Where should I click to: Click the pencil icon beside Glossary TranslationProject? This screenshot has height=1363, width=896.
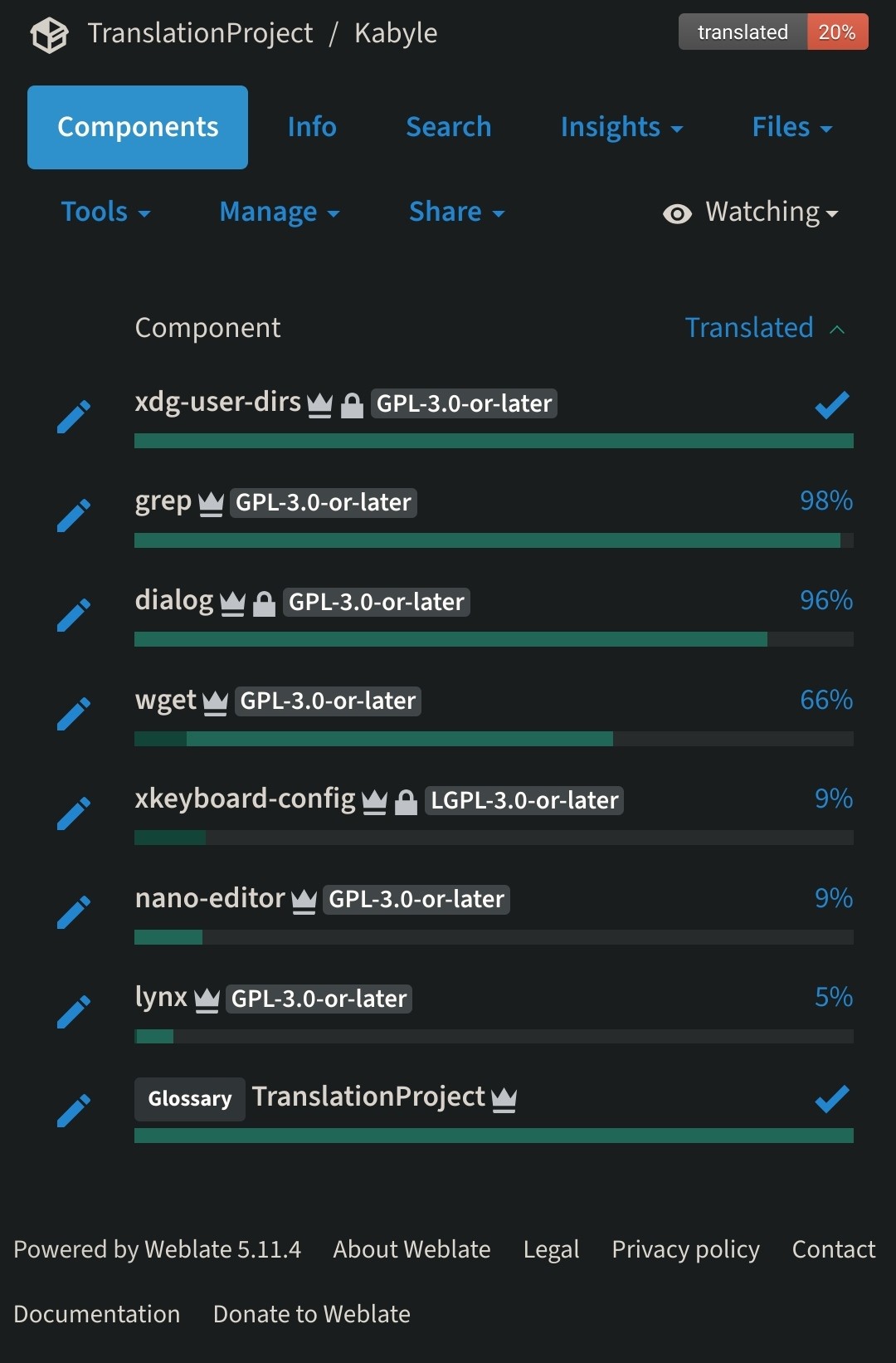74,1111
